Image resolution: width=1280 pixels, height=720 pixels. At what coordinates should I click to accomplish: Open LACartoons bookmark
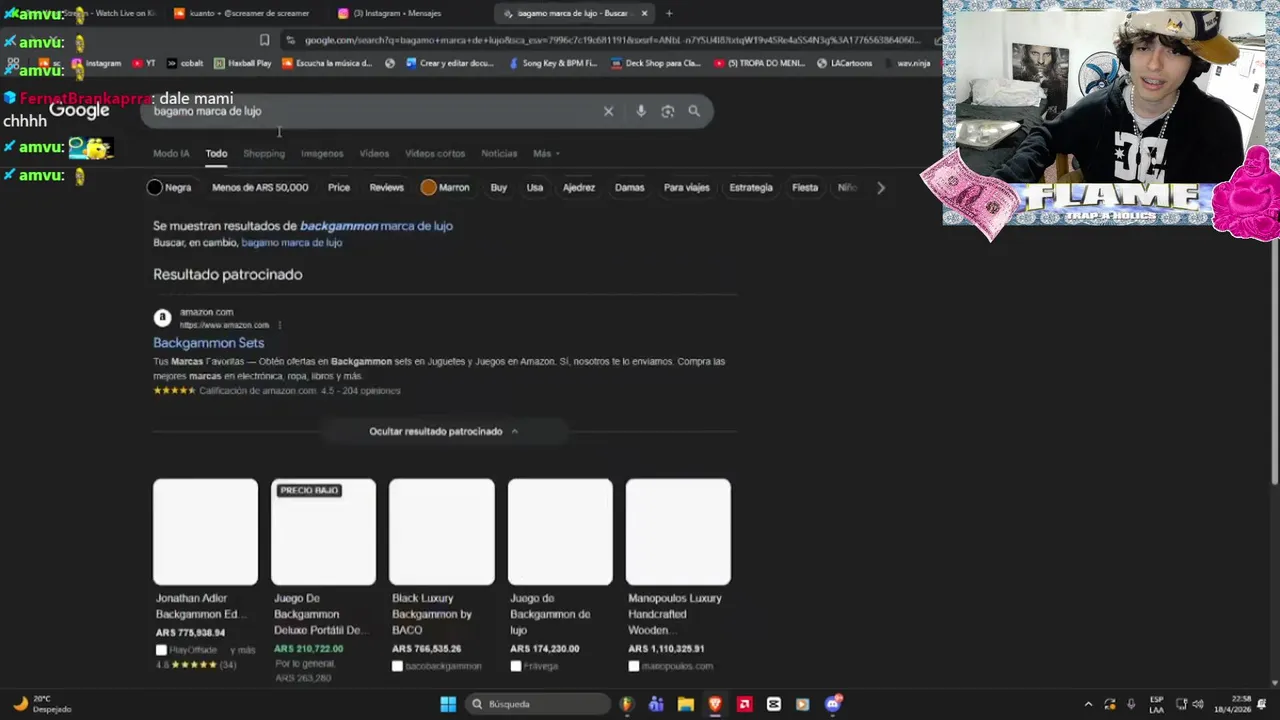pyautogui.click(x=845, y=63)
